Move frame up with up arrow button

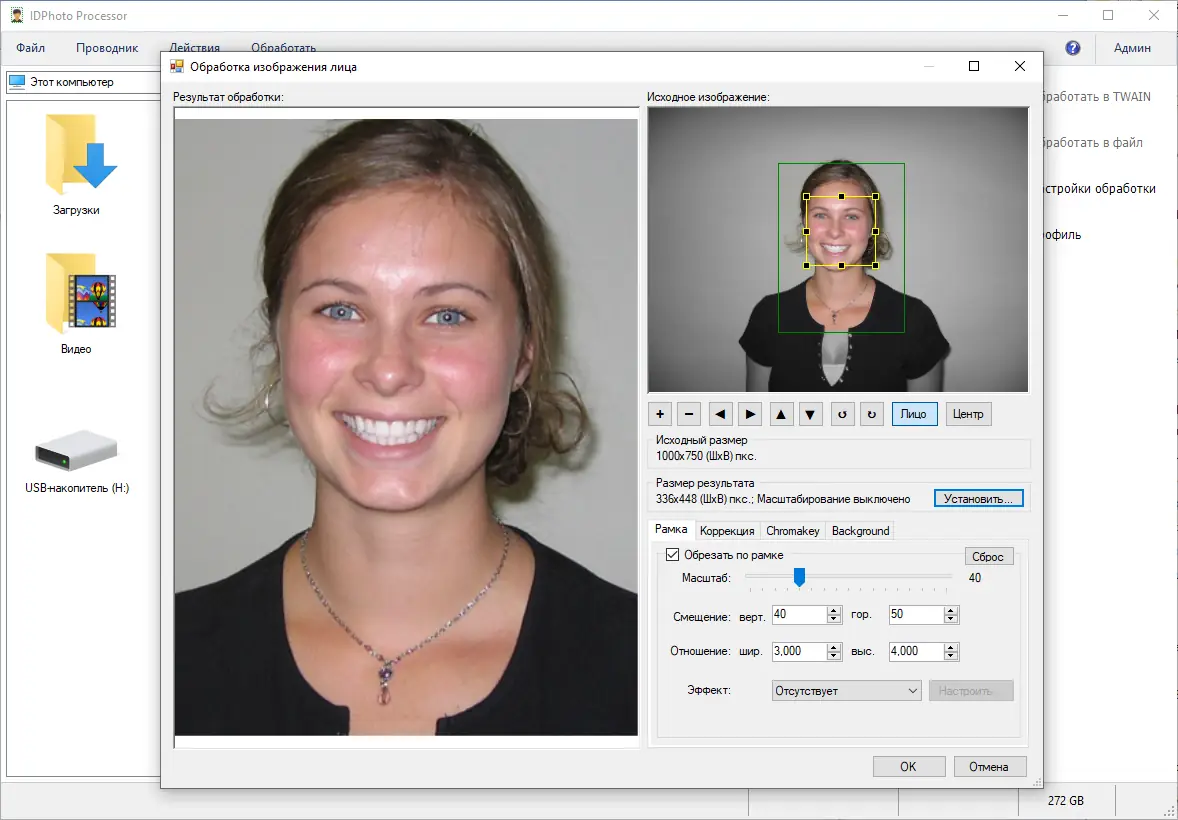point(781,414)
